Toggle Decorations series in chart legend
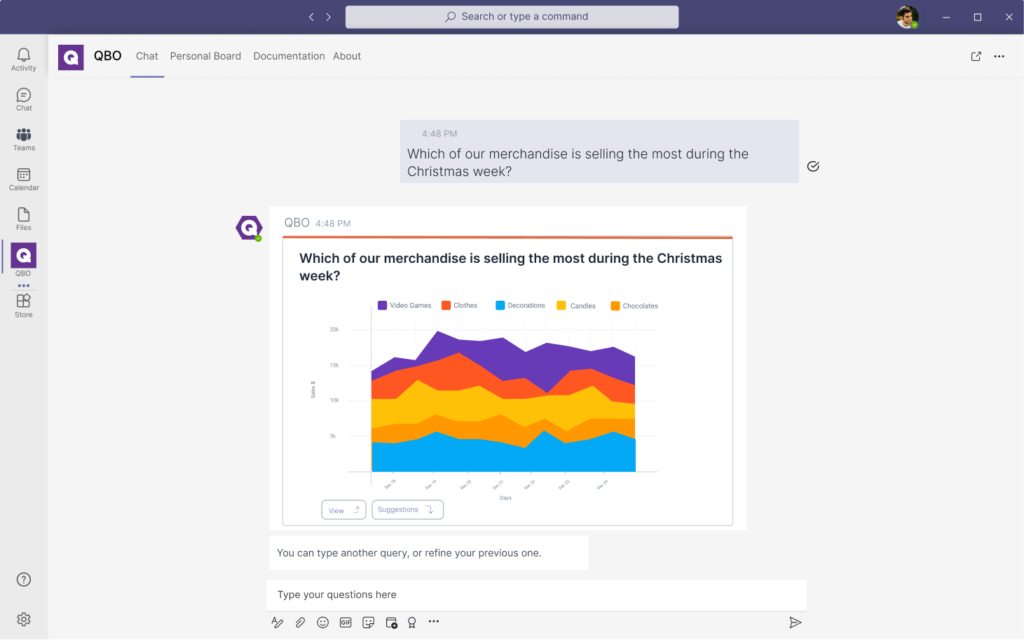Viewport: 1024px width, 640px height. (x=520, y=305)
